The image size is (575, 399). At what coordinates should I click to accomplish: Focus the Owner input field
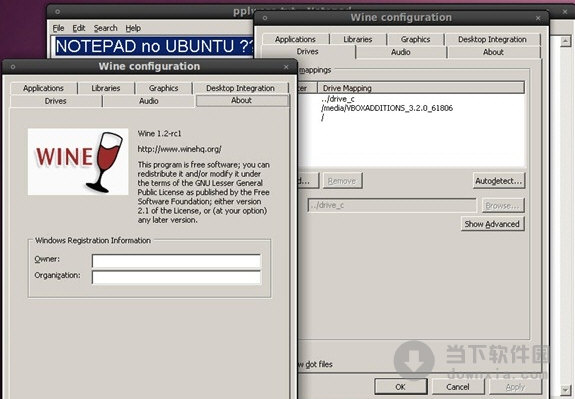click(x=176, y=261)
